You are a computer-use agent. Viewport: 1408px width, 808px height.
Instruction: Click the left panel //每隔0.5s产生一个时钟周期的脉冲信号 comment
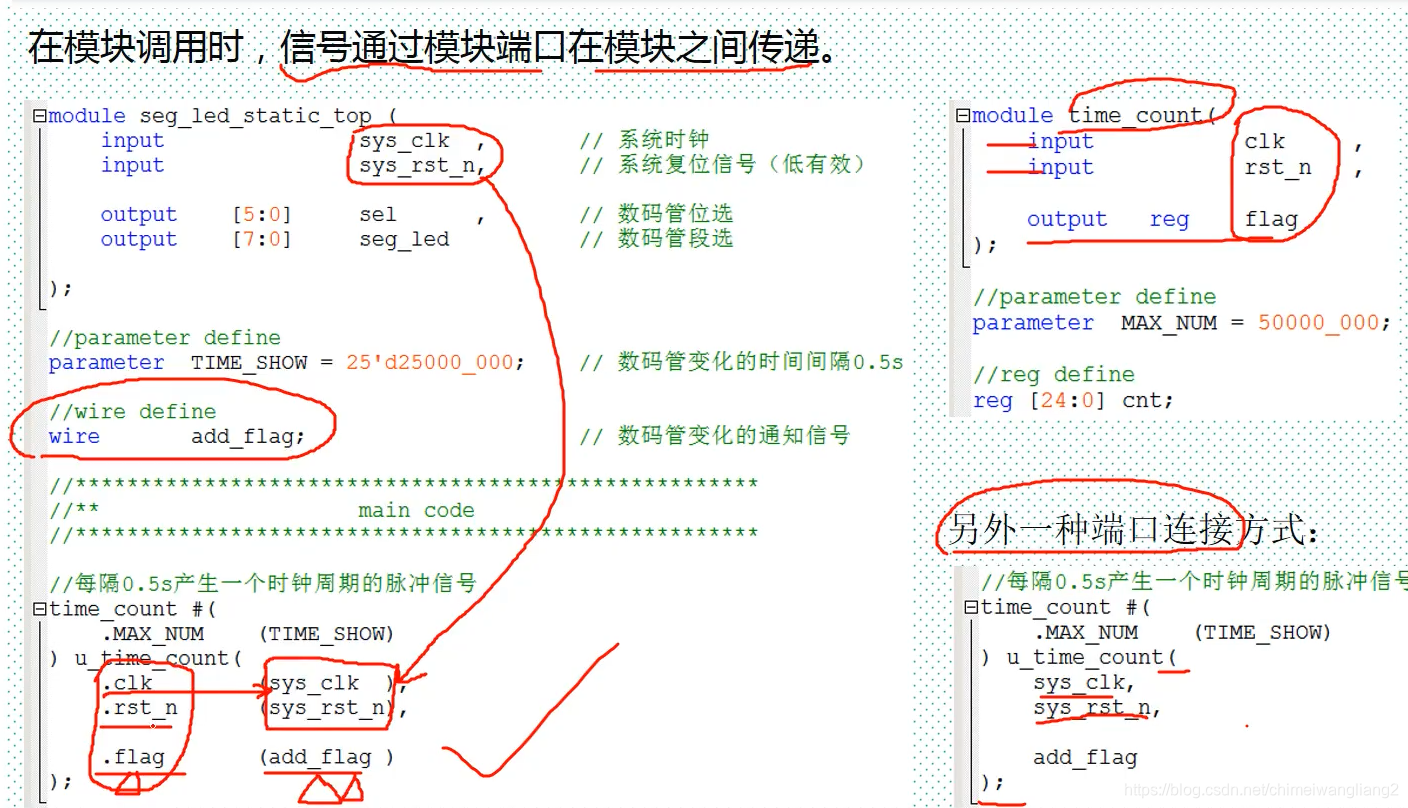tap(263, 584)
